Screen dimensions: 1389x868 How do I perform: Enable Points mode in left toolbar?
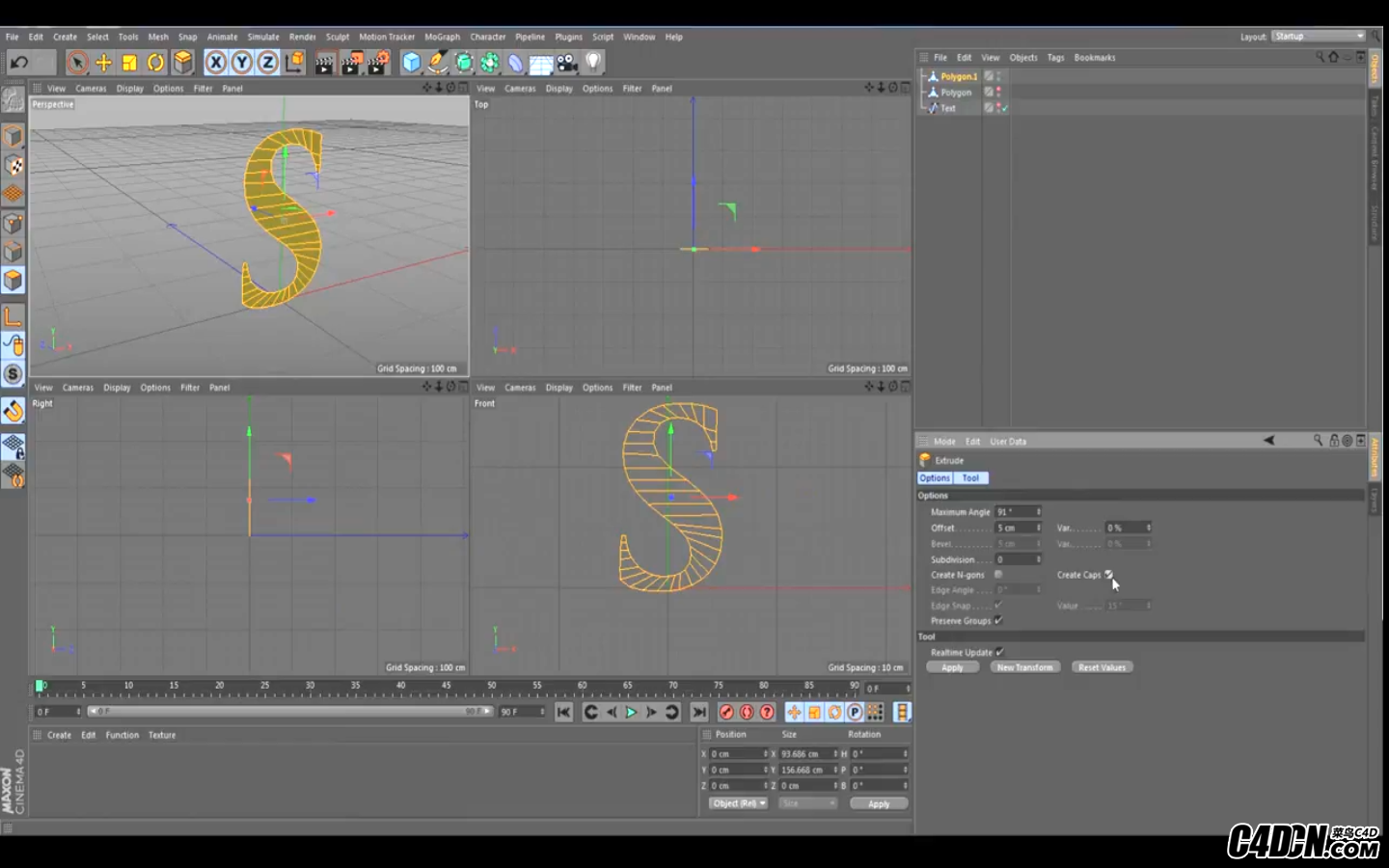[x=13, y=224]
